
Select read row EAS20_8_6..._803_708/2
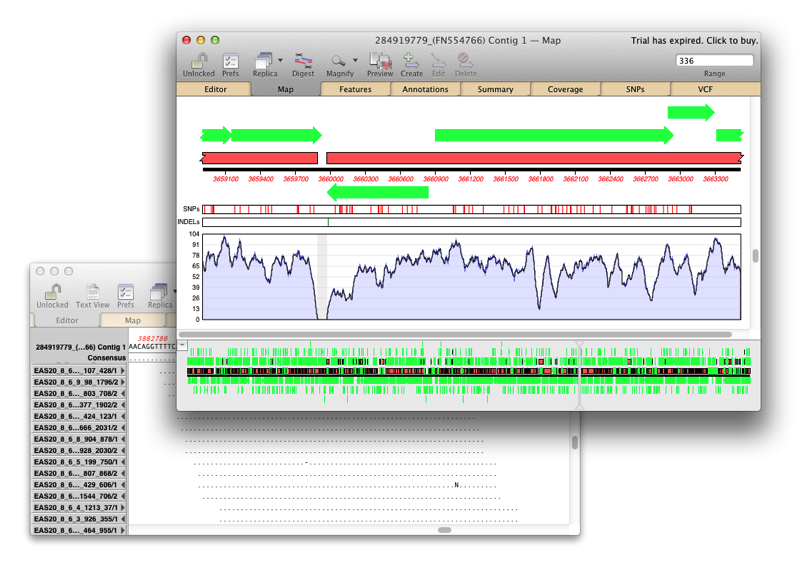[x=79, y=393]
